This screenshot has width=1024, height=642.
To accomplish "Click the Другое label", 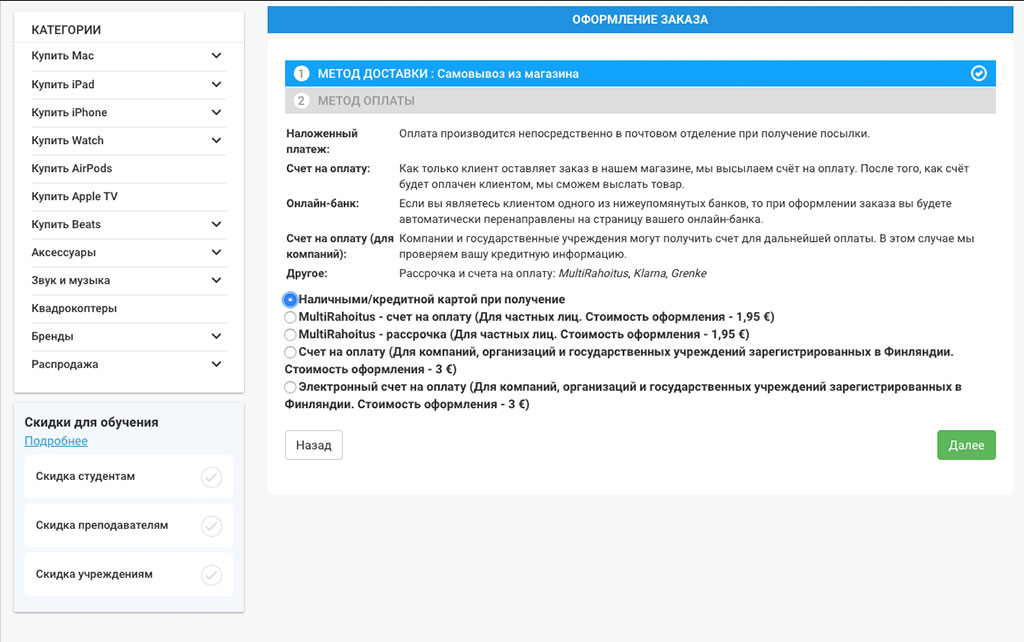I will click(x=307, y=273).
